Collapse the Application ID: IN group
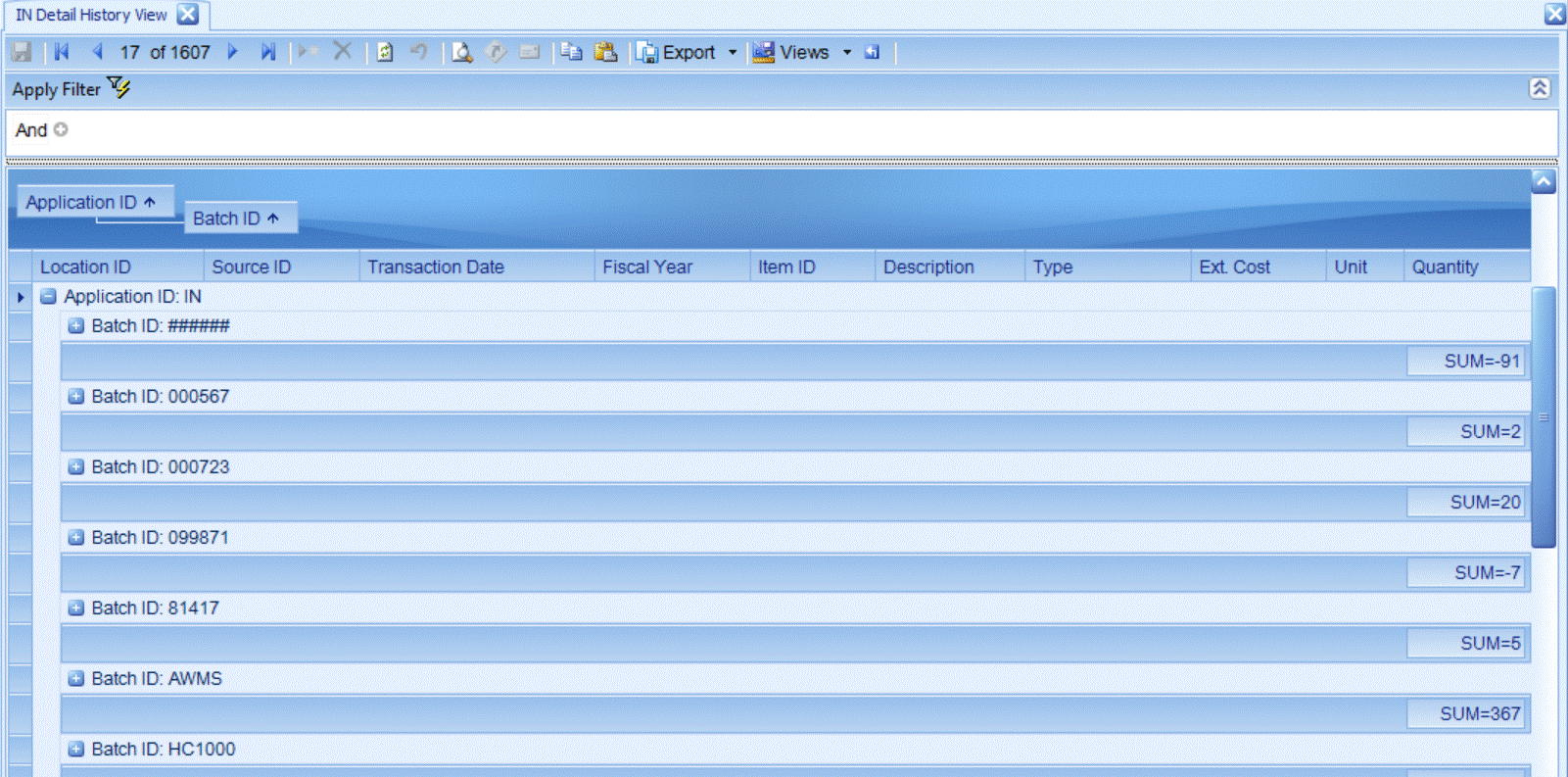Viewport: 1568px width, 777px height. (x=48, y=296)
